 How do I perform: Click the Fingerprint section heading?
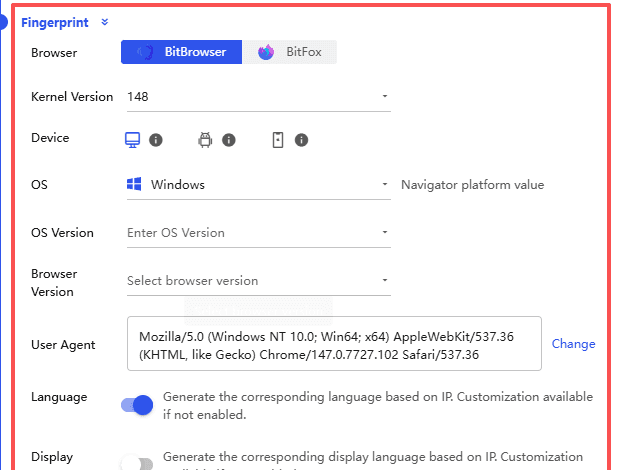(55, 23)
